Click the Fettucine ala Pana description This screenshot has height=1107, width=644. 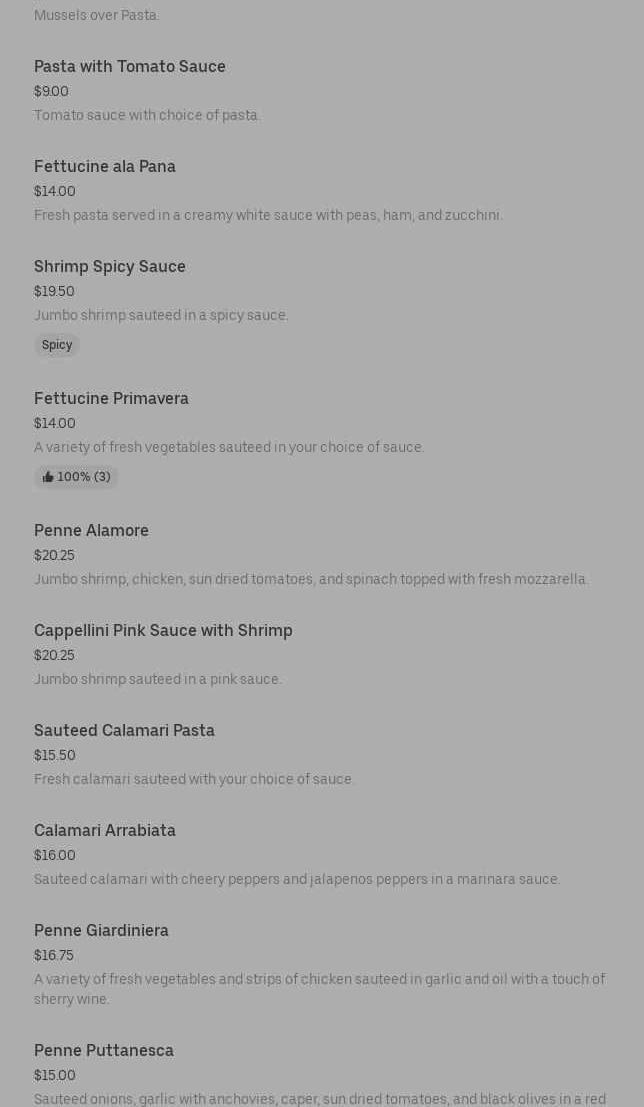coord(268,216)
